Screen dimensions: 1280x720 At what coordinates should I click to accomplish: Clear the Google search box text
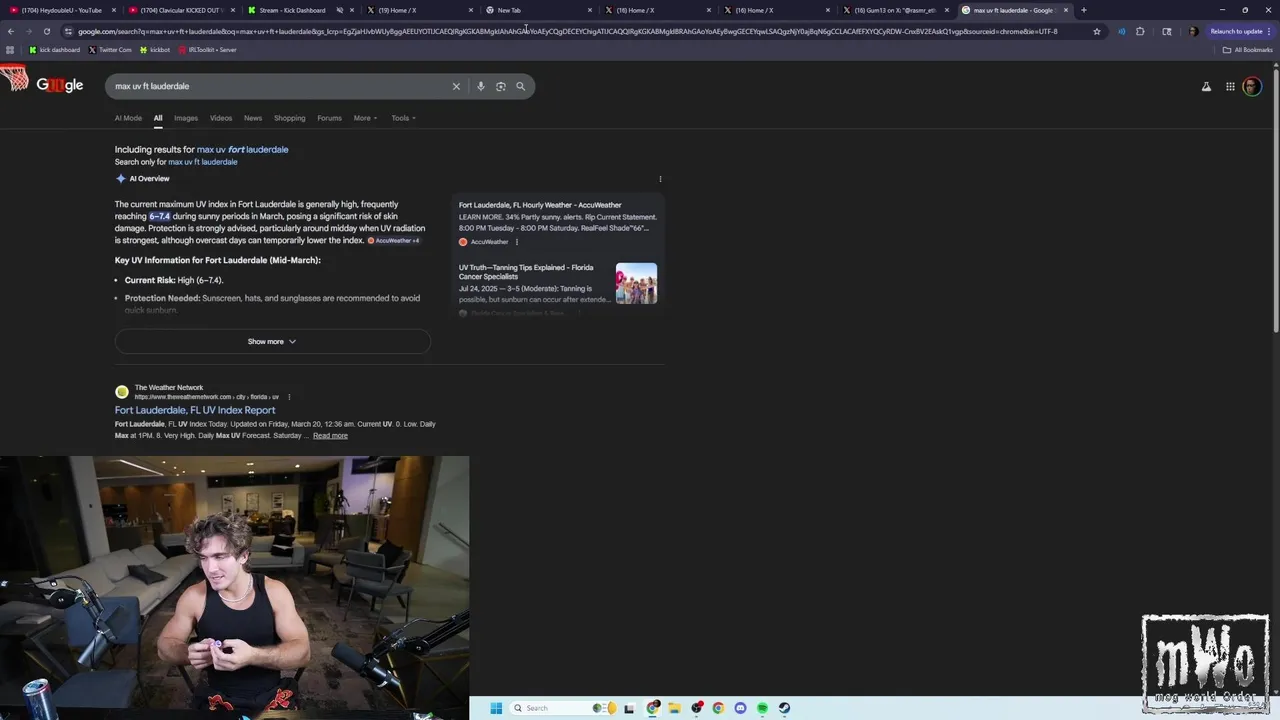(456, 86)
